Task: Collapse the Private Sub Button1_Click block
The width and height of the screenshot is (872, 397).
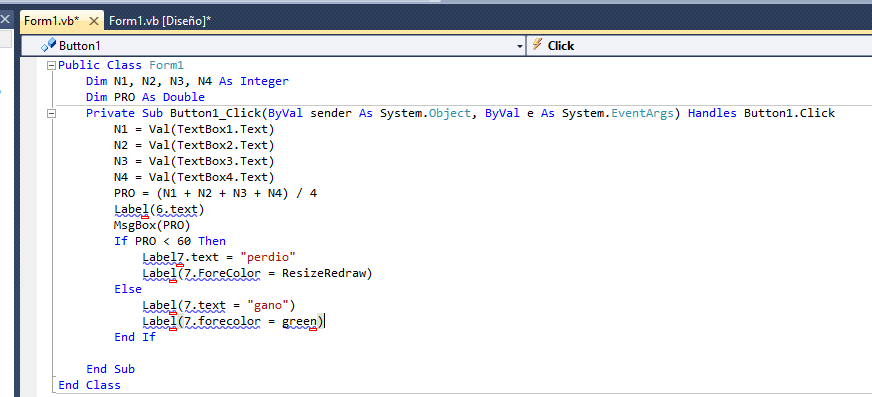Action: pos(52,113)
